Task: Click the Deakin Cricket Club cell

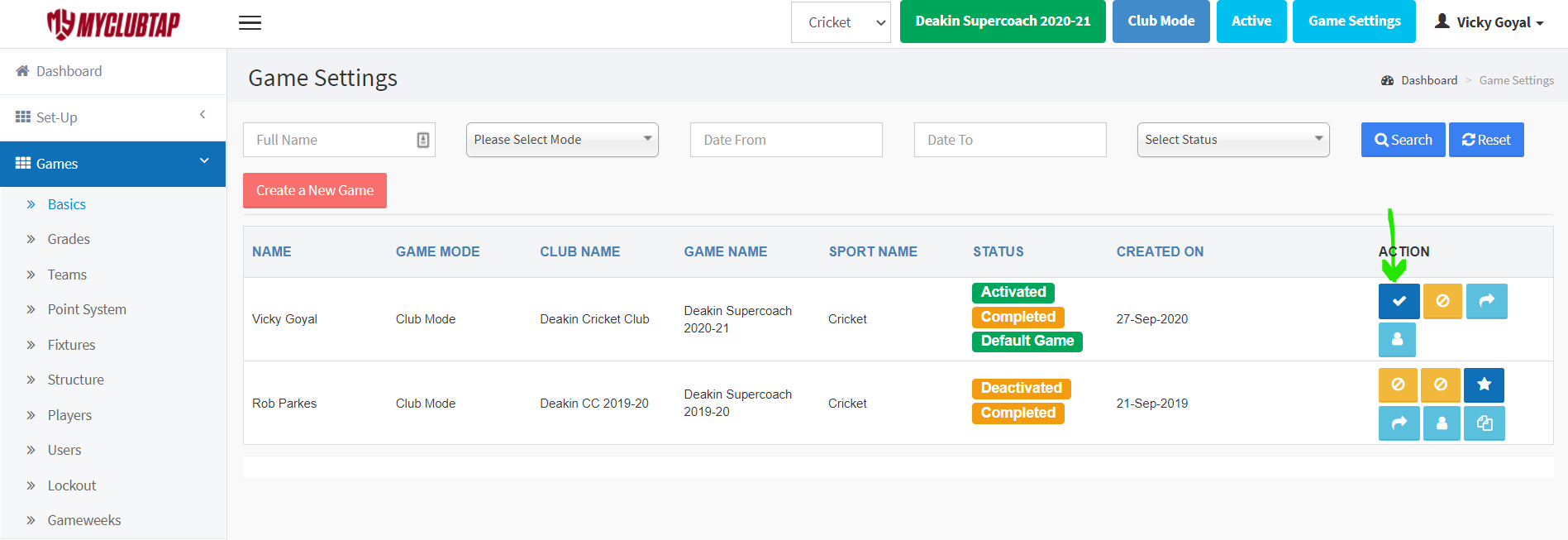Action: pos(594,319)
